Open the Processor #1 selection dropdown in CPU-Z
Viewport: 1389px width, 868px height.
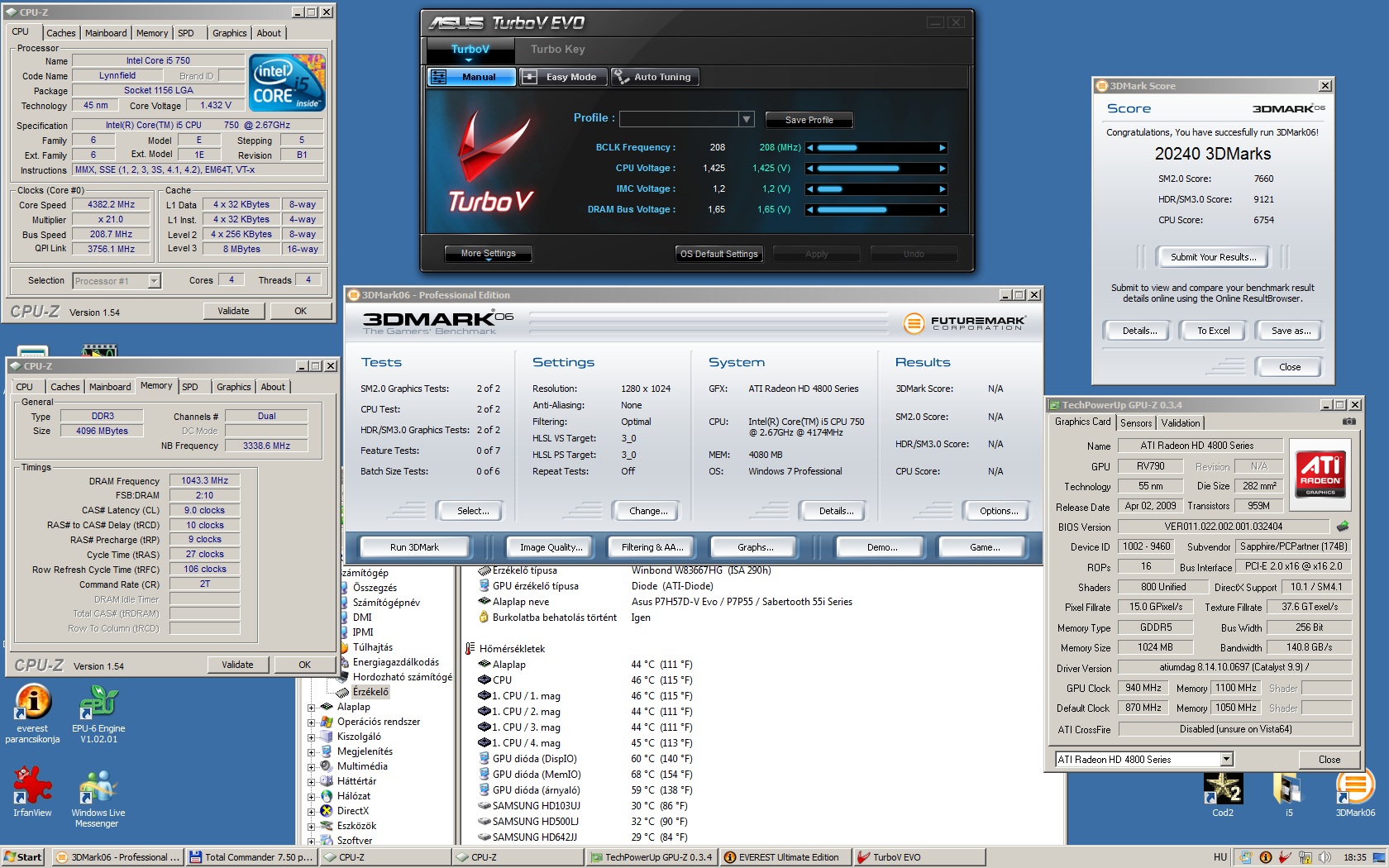[x=154, y=281]
